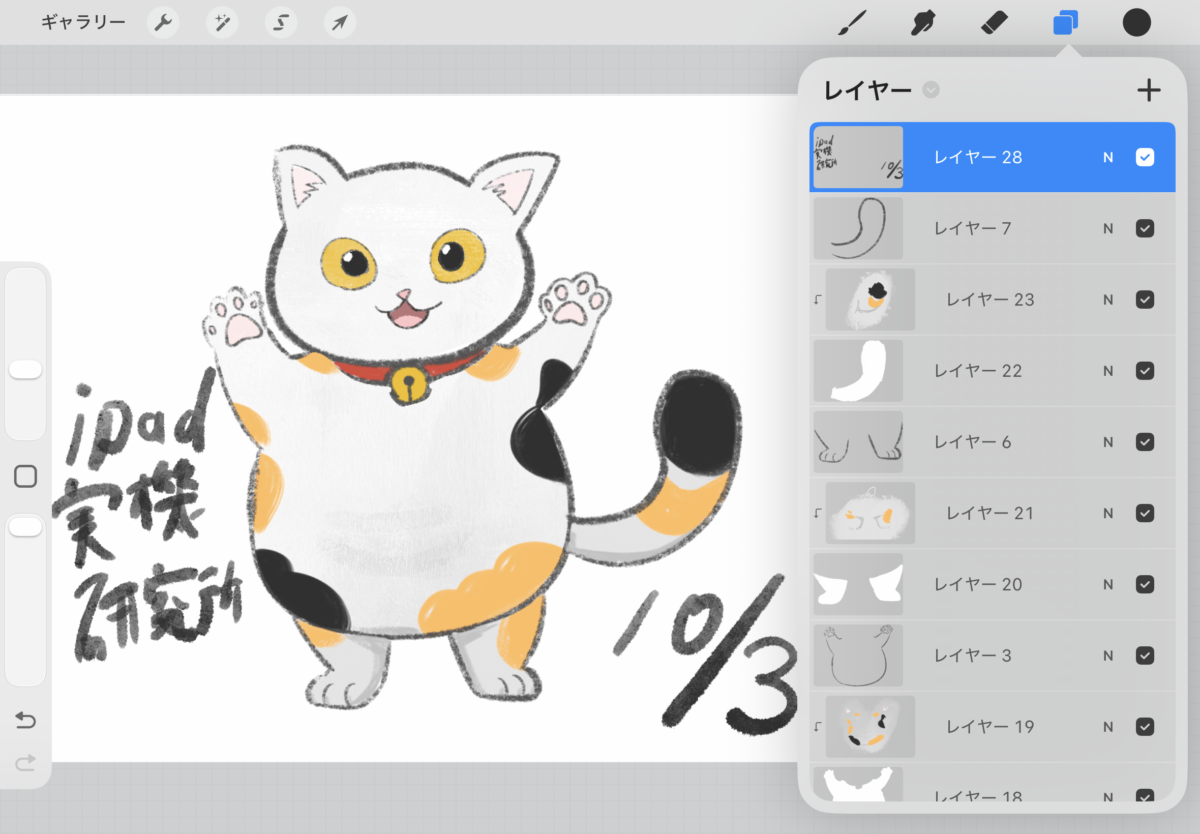
Task: Click the レイヤー 20 layer name
Action: pos(978,584)
